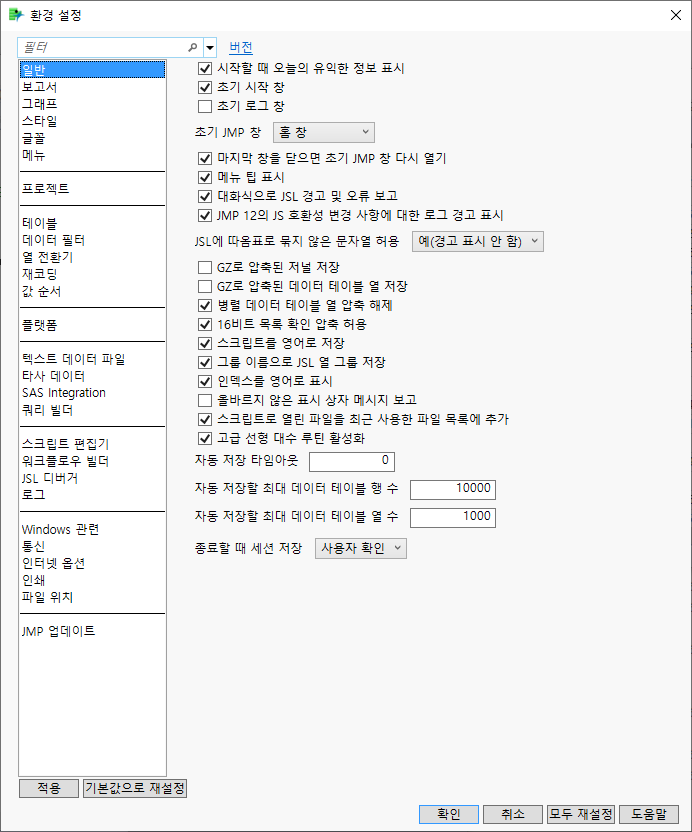Viewport: 692px width, 832px height.
Task: Open 테이블 preferences
Action: (x=92, y=223)
